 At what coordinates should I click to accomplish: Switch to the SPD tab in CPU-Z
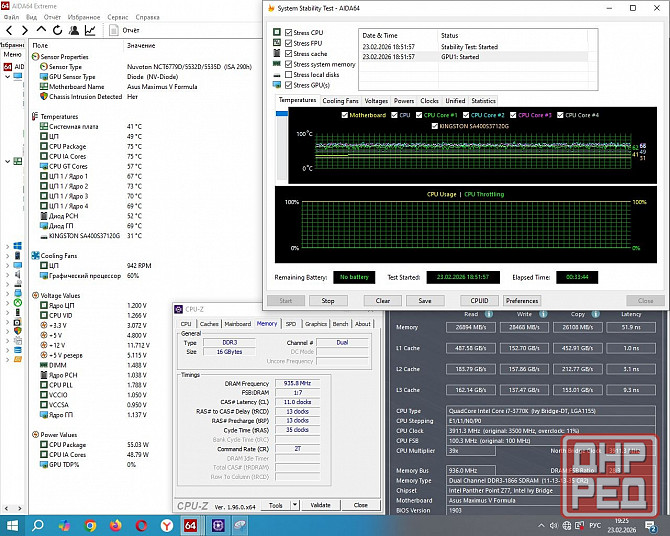(291, 324)
